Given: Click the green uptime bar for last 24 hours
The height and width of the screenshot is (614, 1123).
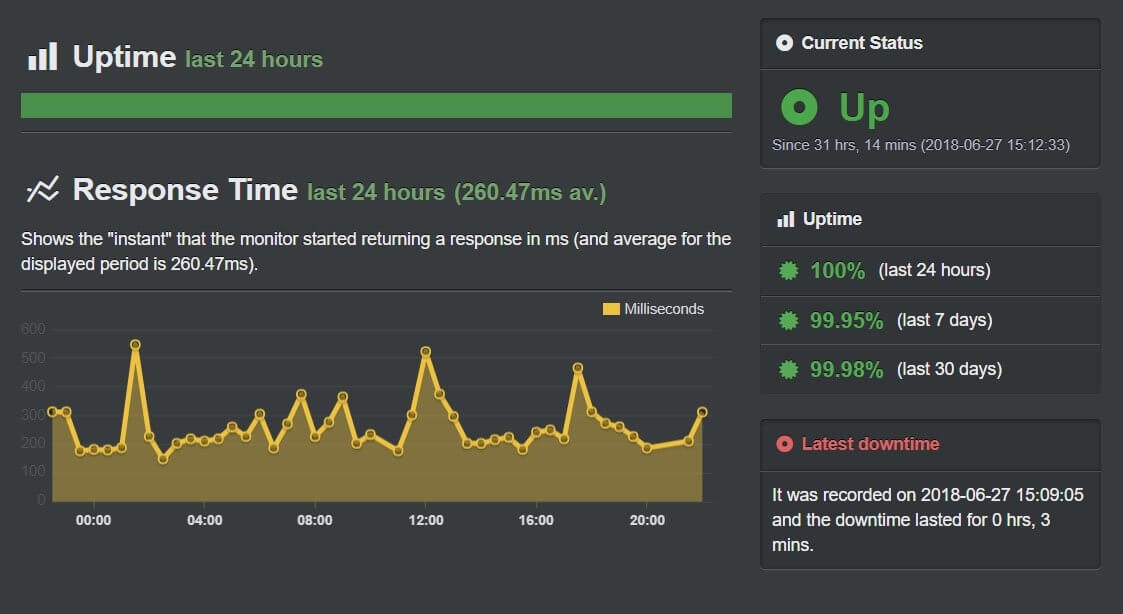Looking at the screenshot, I should [376, 106].
